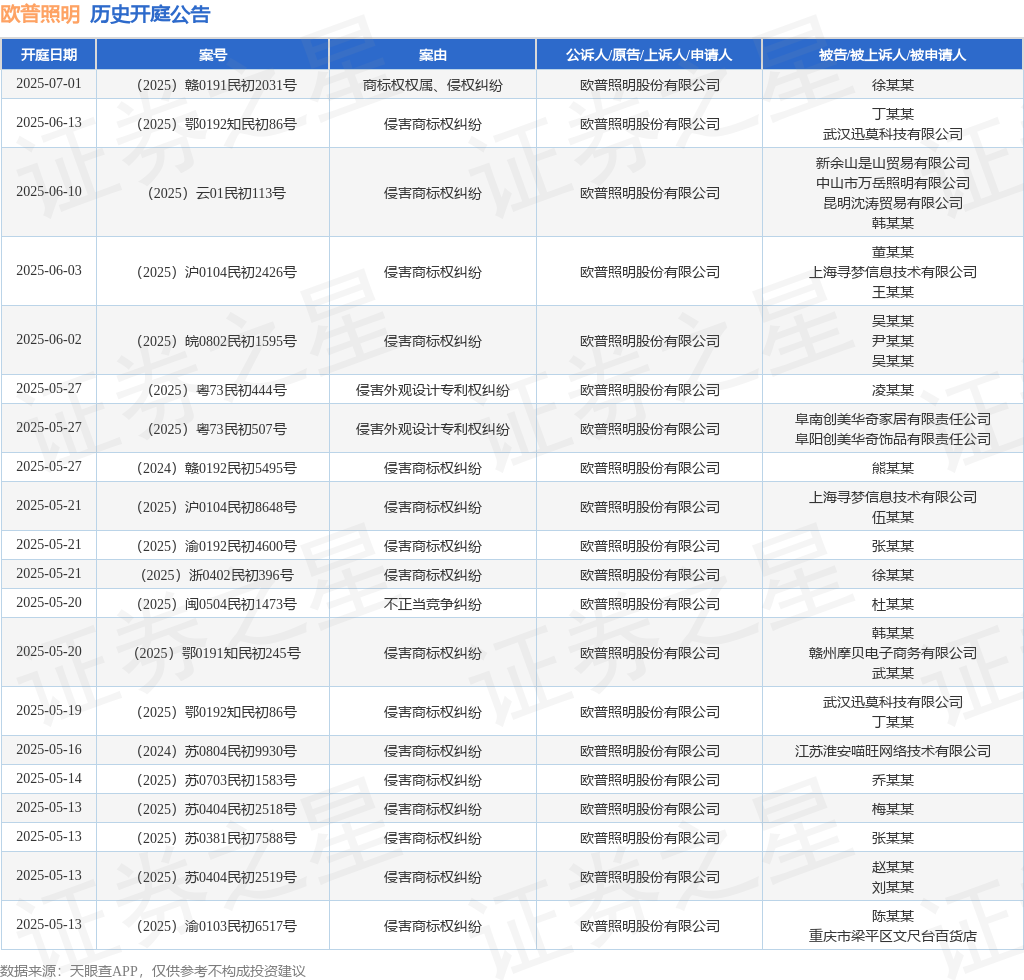Click defendant 熊某某
The image size is (1024, 980).
coord(892,469)
